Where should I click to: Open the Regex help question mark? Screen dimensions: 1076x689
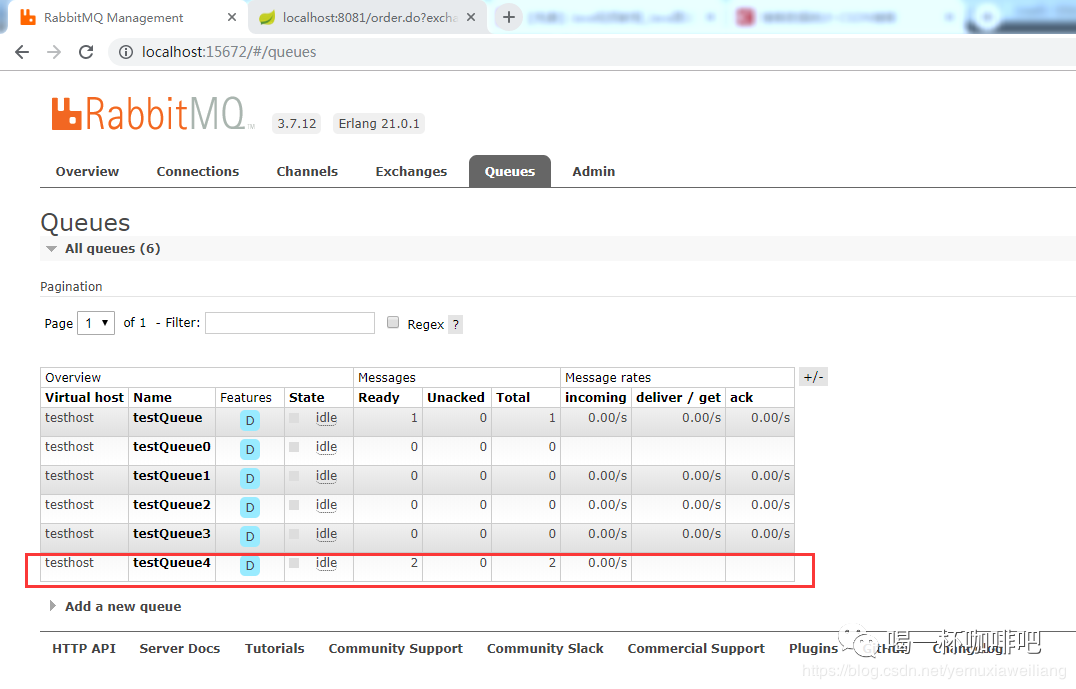(x=456, y=324)
